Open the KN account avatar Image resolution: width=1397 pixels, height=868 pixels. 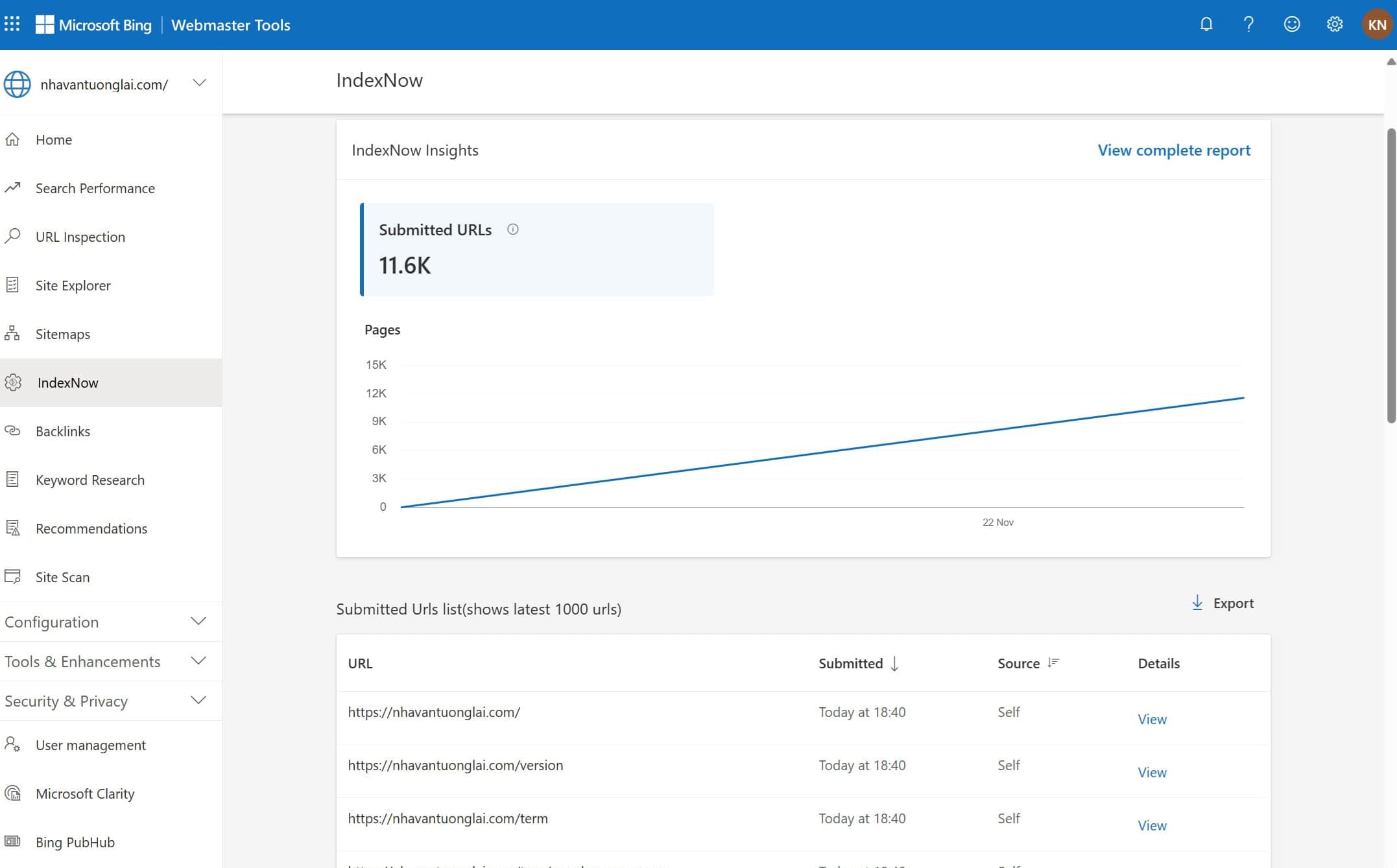point(1377,25)
